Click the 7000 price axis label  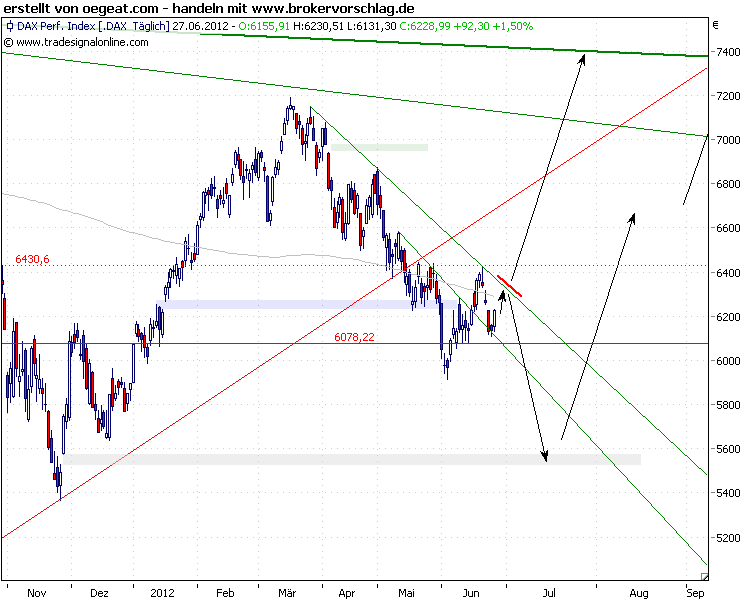(728, 140)
